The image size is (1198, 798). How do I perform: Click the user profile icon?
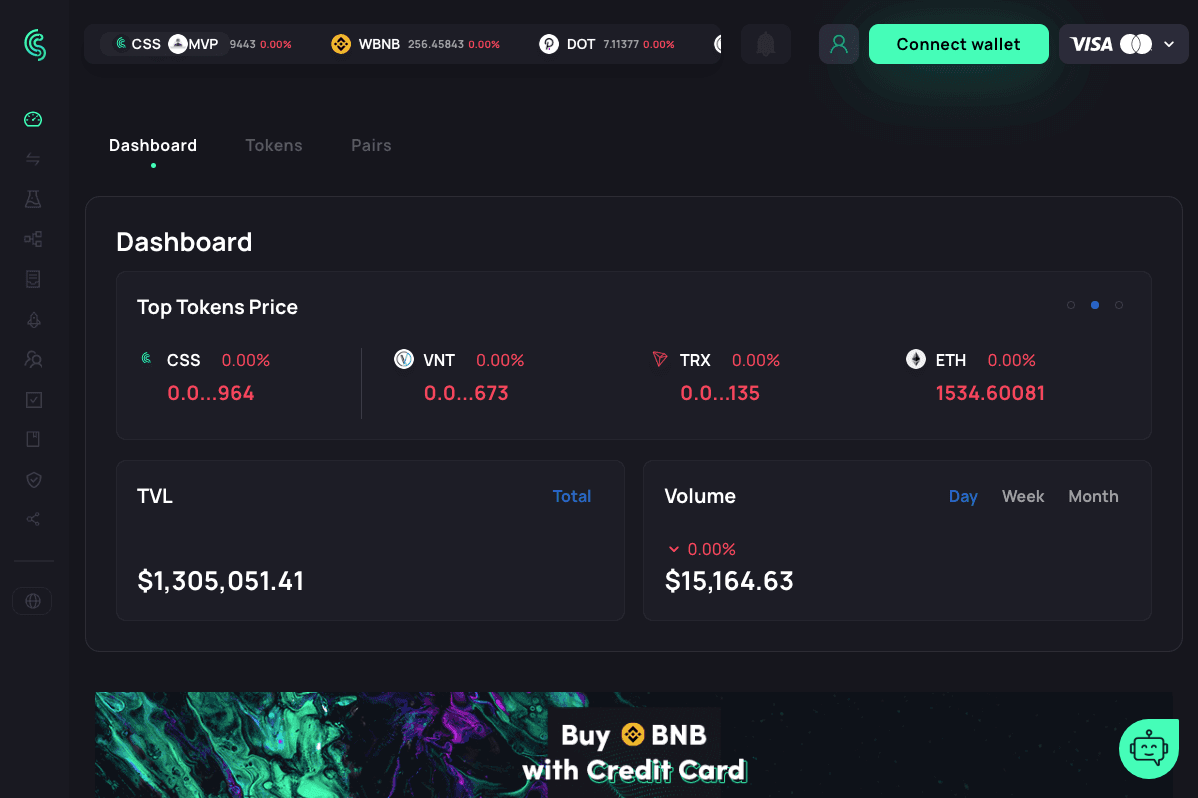[x=838, y=44]
